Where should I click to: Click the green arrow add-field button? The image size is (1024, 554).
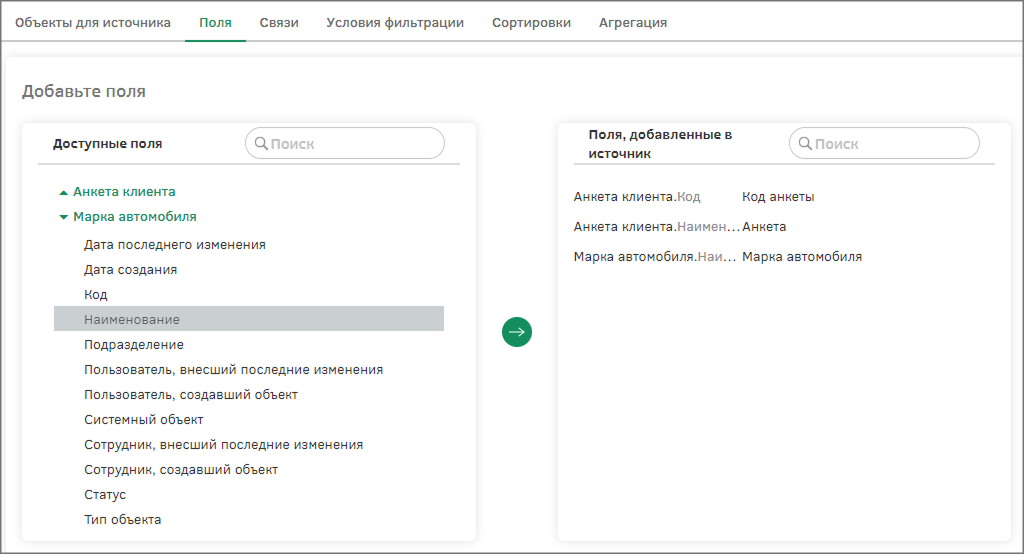coord(517,332)
